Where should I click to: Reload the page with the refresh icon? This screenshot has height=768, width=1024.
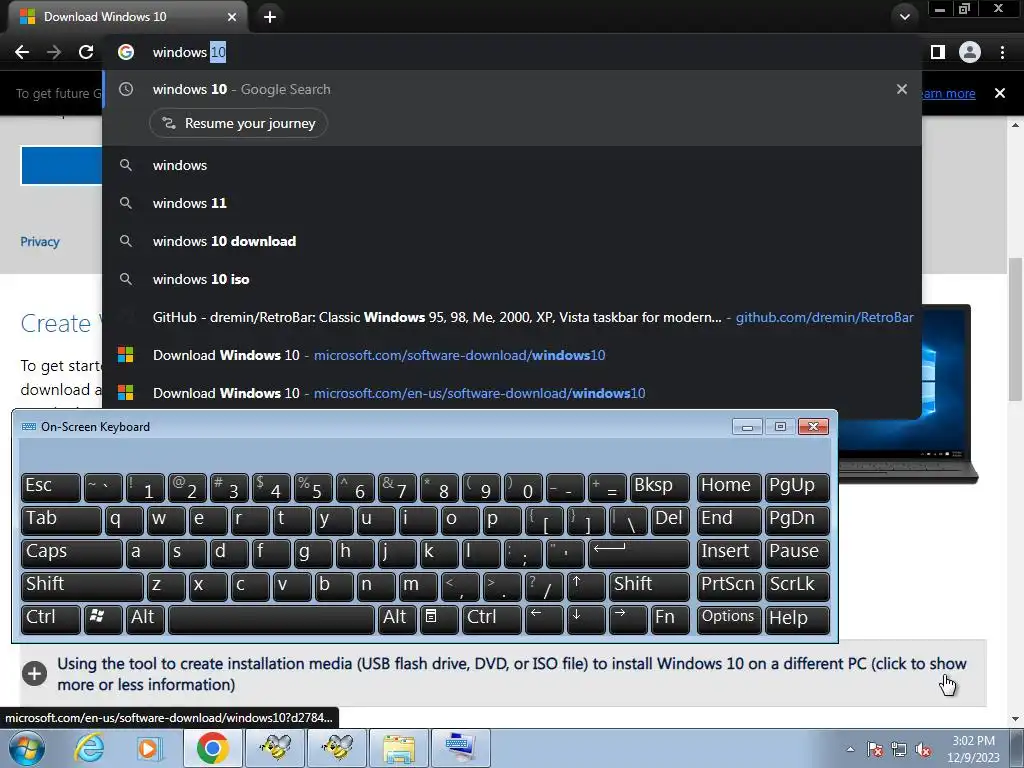86,52
